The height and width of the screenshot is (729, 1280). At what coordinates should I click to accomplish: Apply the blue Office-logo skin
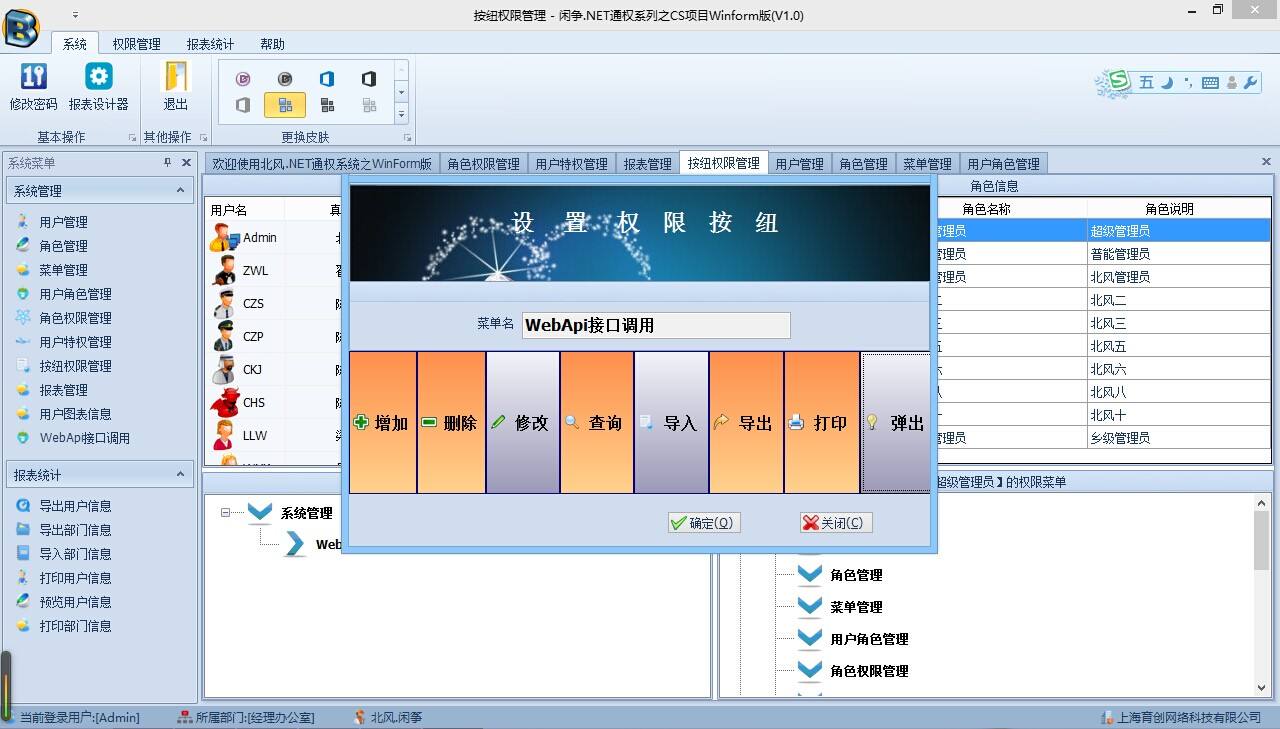[327, 78]
